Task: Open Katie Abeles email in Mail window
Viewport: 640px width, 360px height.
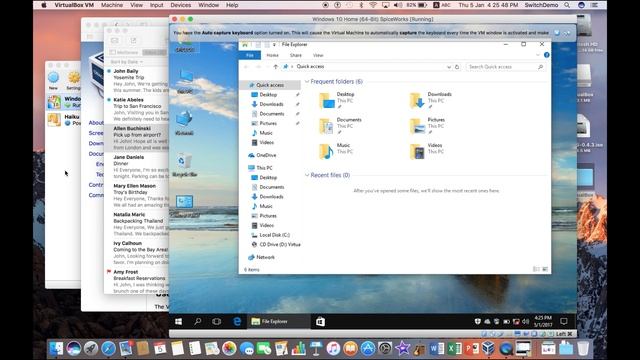Action: [x=137, y=109]
